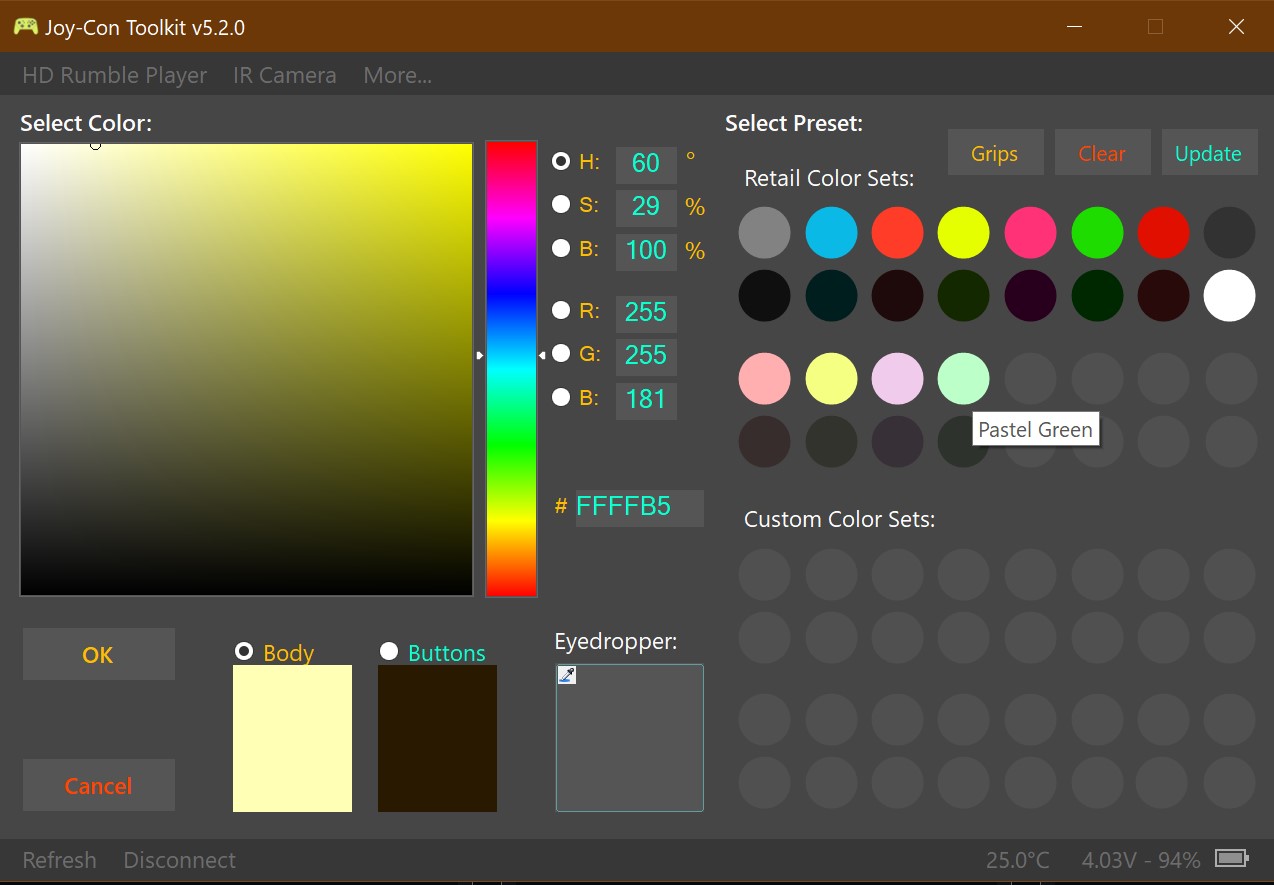Viewport: 1274px width, 885px height.
Task: Choose the neon yellow retail preset
Action: point(963,232)
